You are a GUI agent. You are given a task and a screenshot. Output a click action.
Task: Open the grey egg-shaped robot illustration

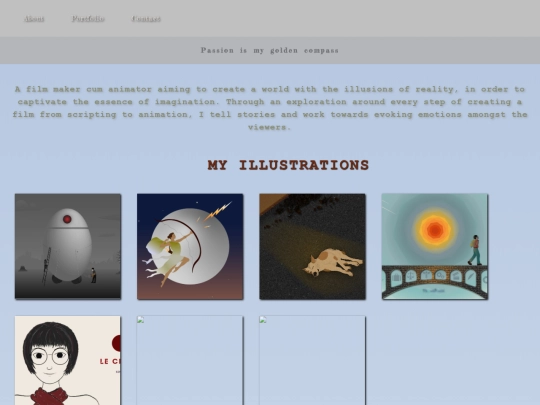[x=68, y=247]
